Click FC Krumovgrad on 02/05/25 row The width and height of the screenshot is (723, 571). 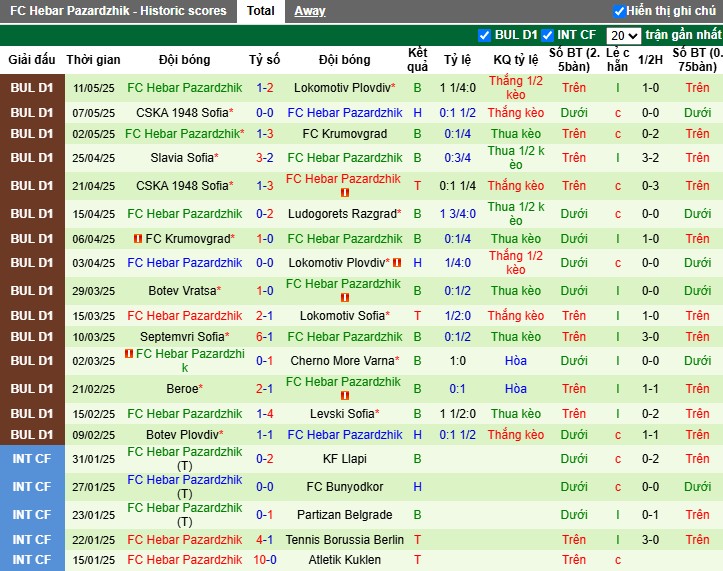pos(344,134)
